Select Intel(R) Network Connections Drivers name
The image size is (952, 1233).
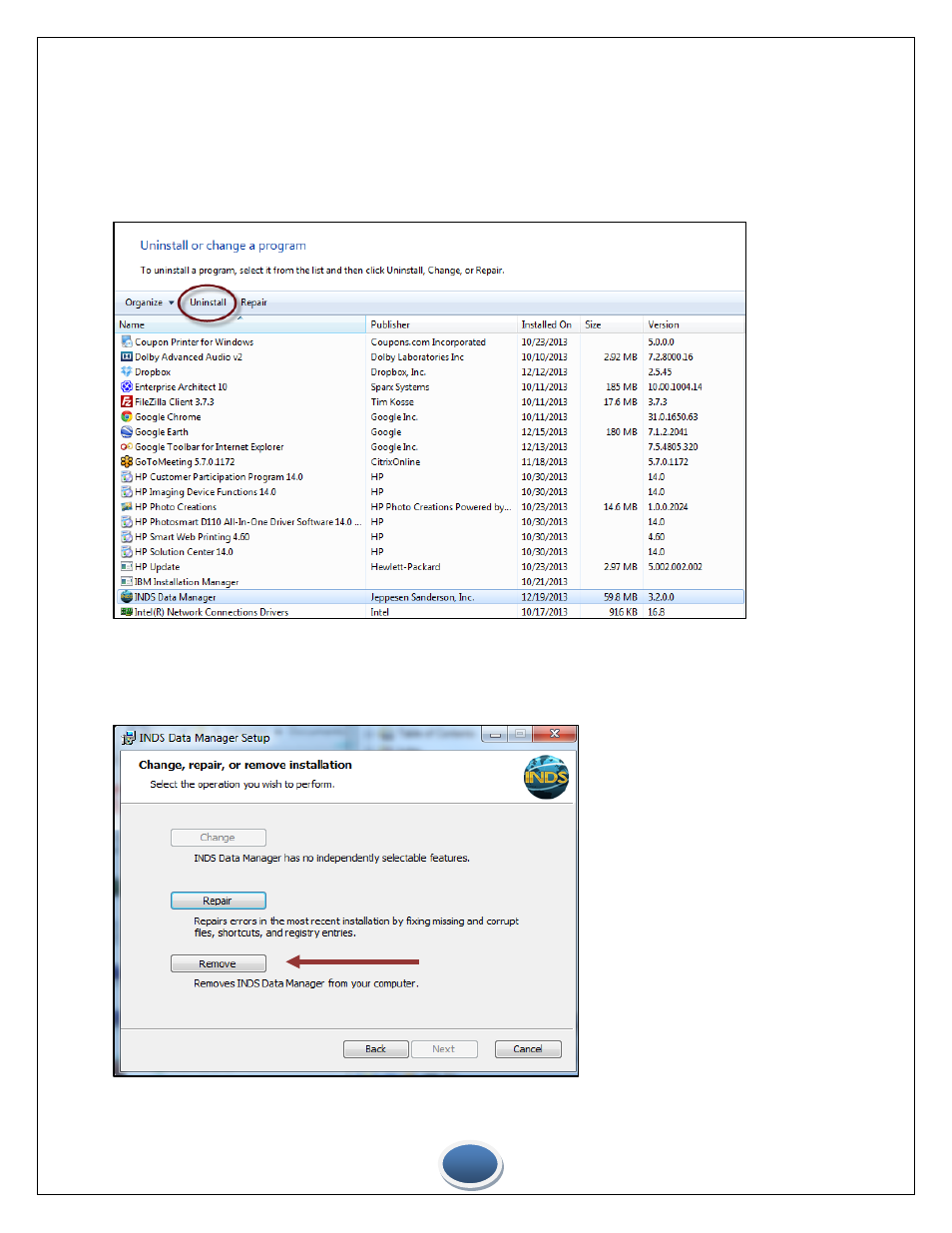212,612
